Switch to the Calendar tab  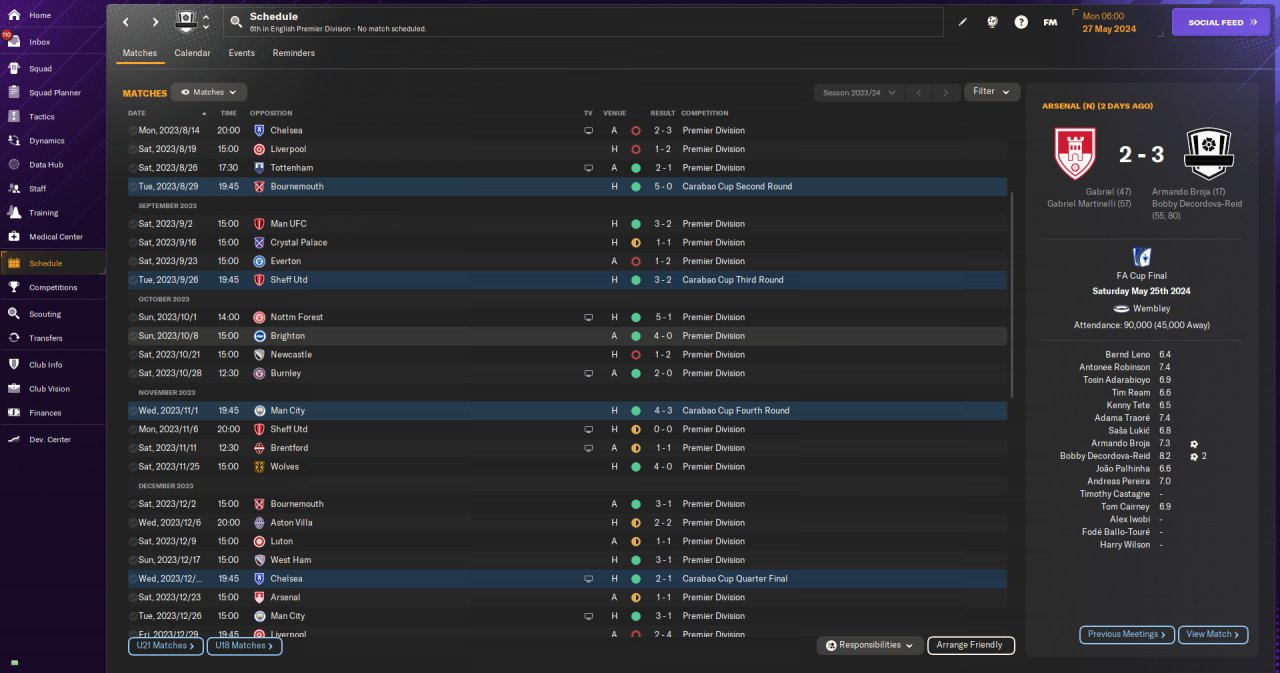pyautogui.click(x=192, y=53)
